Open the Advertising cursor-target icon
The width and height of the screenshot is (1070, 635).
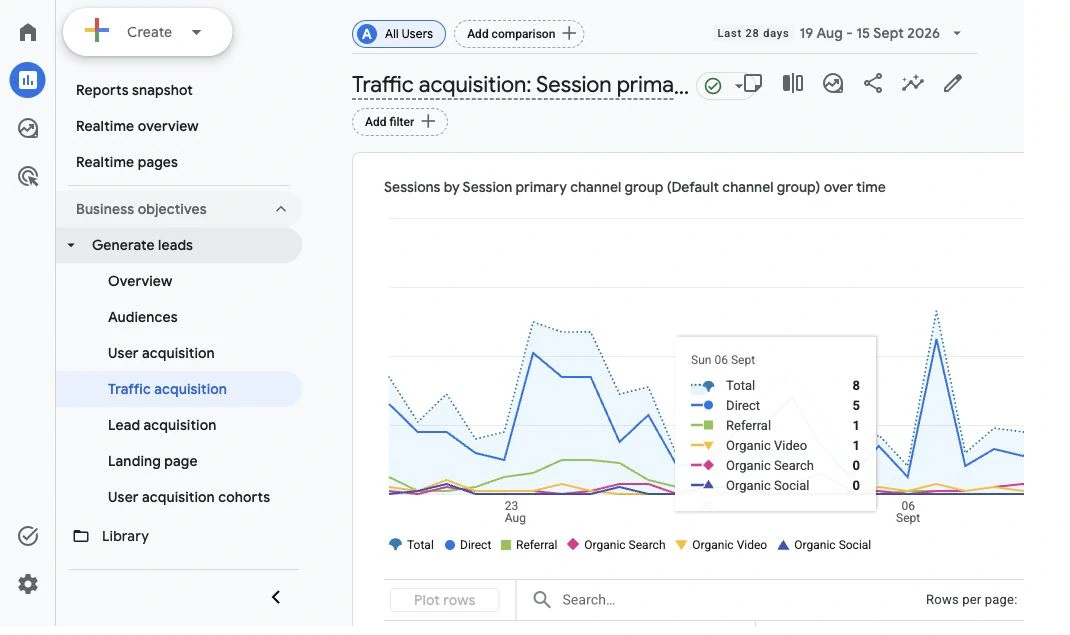[28, 177]
